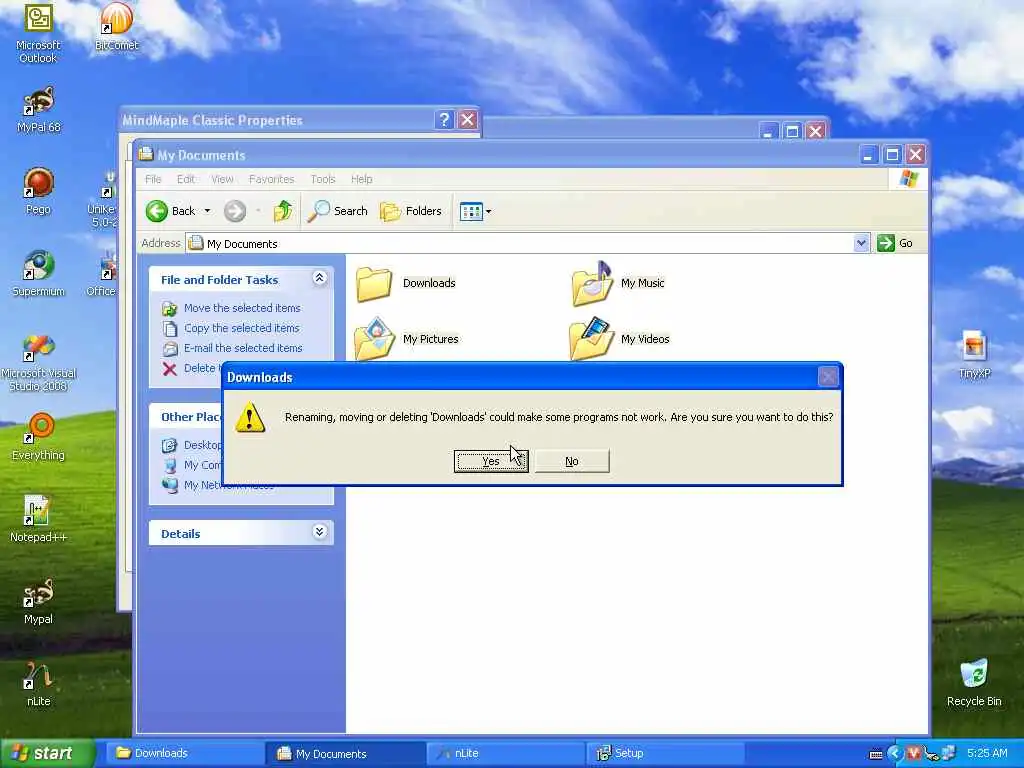Viewport: 1024px width, 768px height.
Task: Click the system tray clock
Action: click(987, 753)
